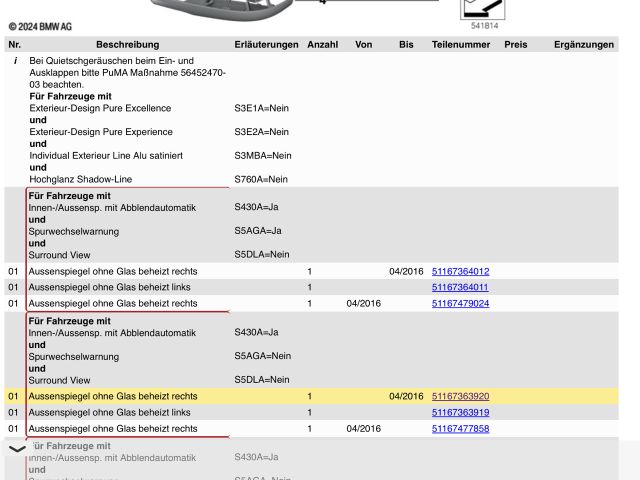Click the Erläuterungen column header
Screen dimensions: 640x480
(x=266, y=45)
